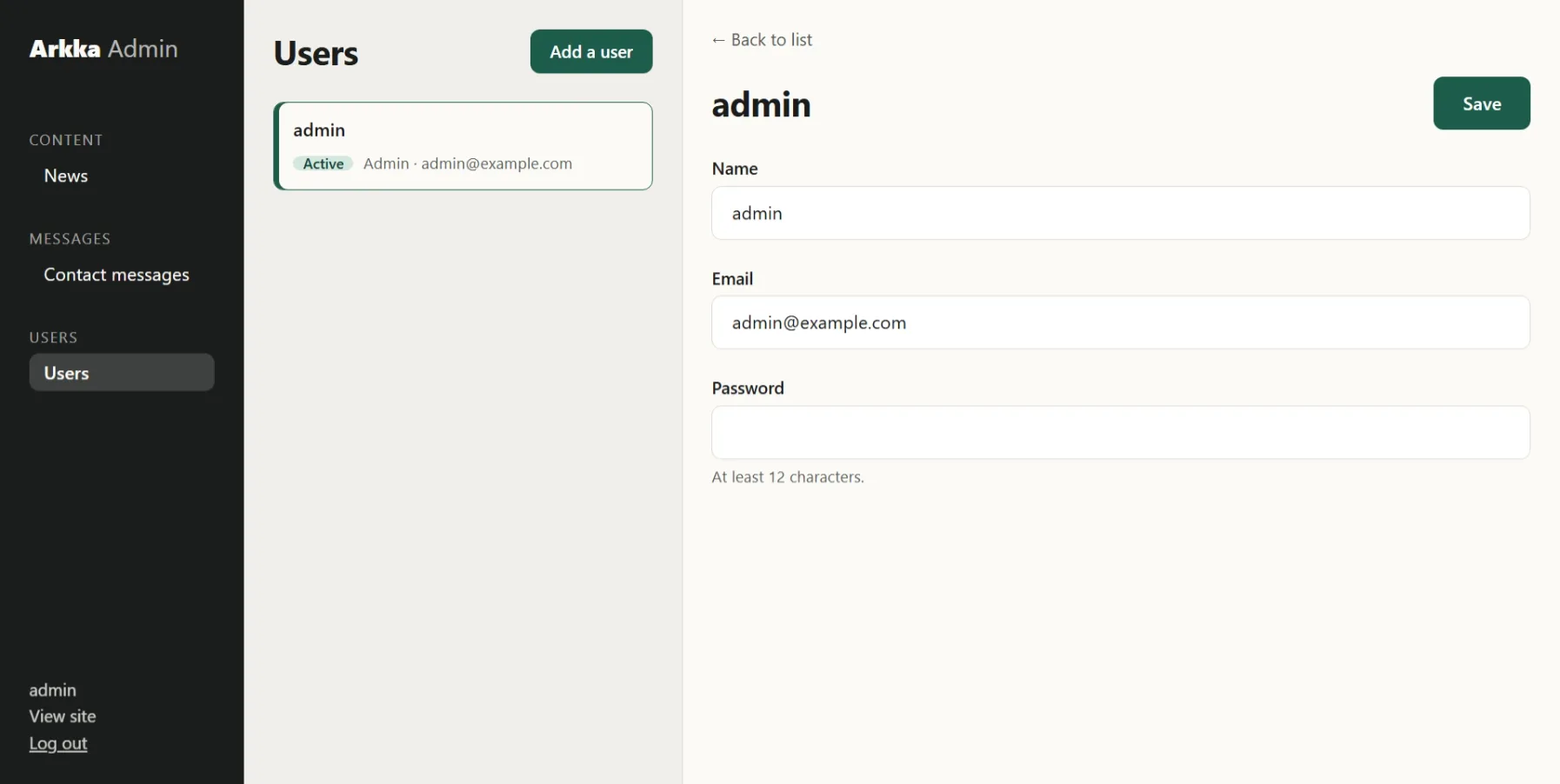
Task: Click the Email field label
Action: 732,279
